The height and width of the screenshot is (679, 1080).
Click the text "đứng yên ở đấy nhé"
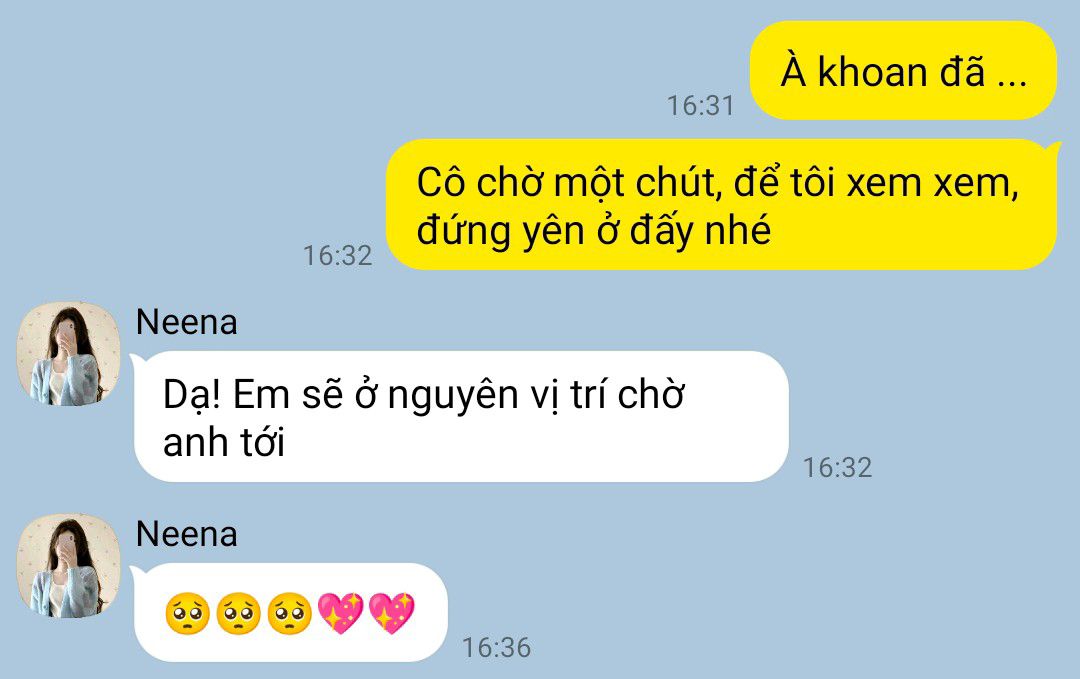tap(594, 231)
